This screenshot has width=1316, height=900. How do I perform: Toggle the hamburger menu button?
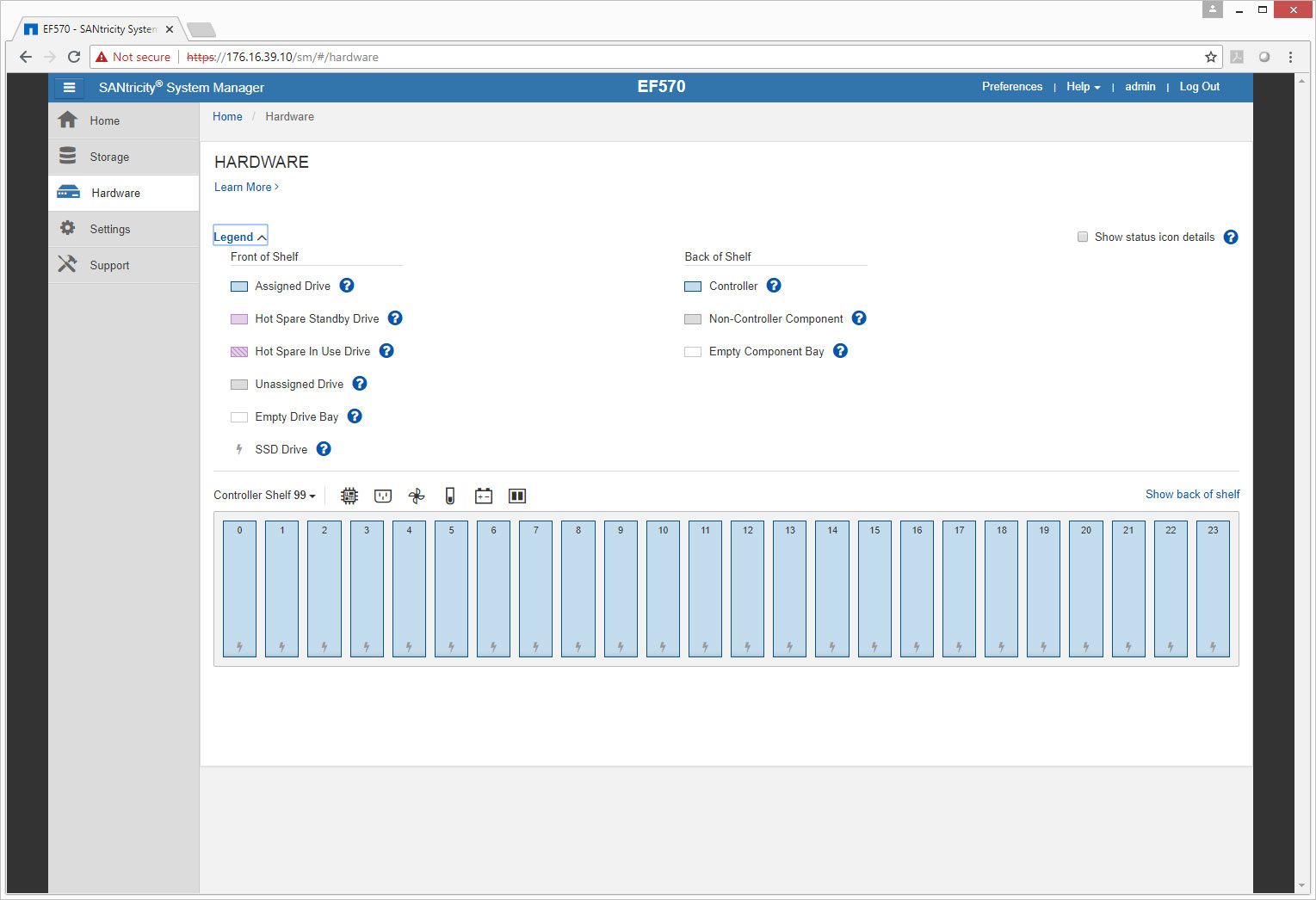pyautogui.click(x=70, y=87)
